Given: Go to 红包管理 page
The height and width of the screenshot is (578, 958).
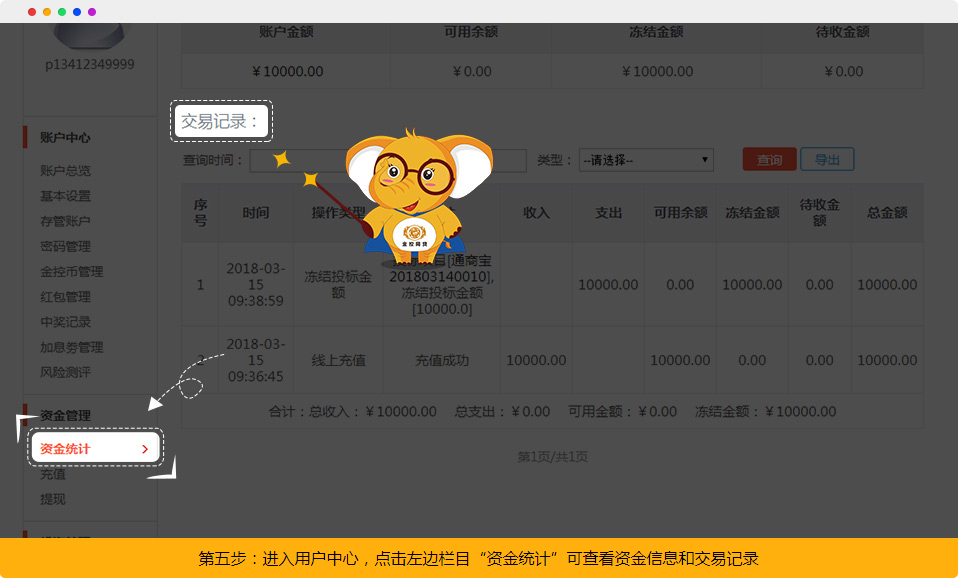Looking at the screenshot, I should click(65, 297).
